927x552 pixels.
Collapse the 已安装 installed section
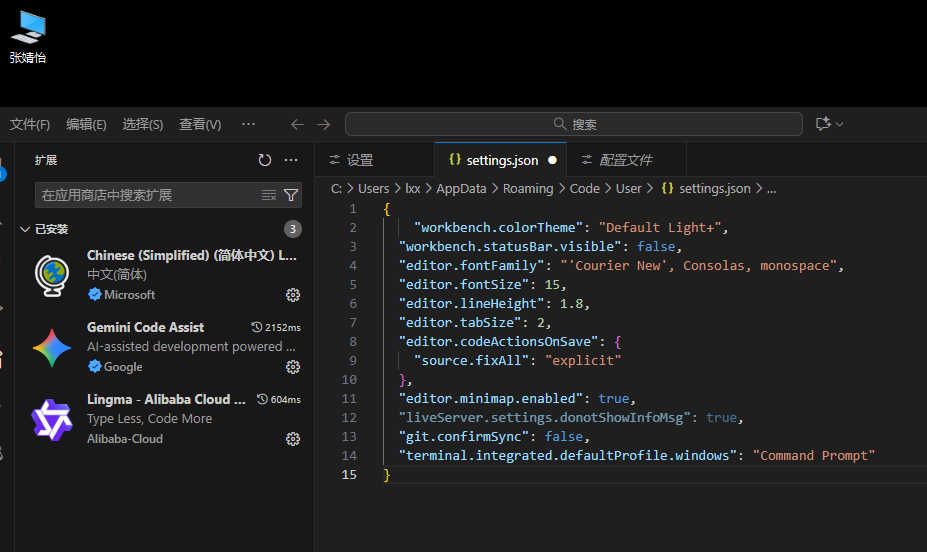pyautogui.click(x=25, y=229)
